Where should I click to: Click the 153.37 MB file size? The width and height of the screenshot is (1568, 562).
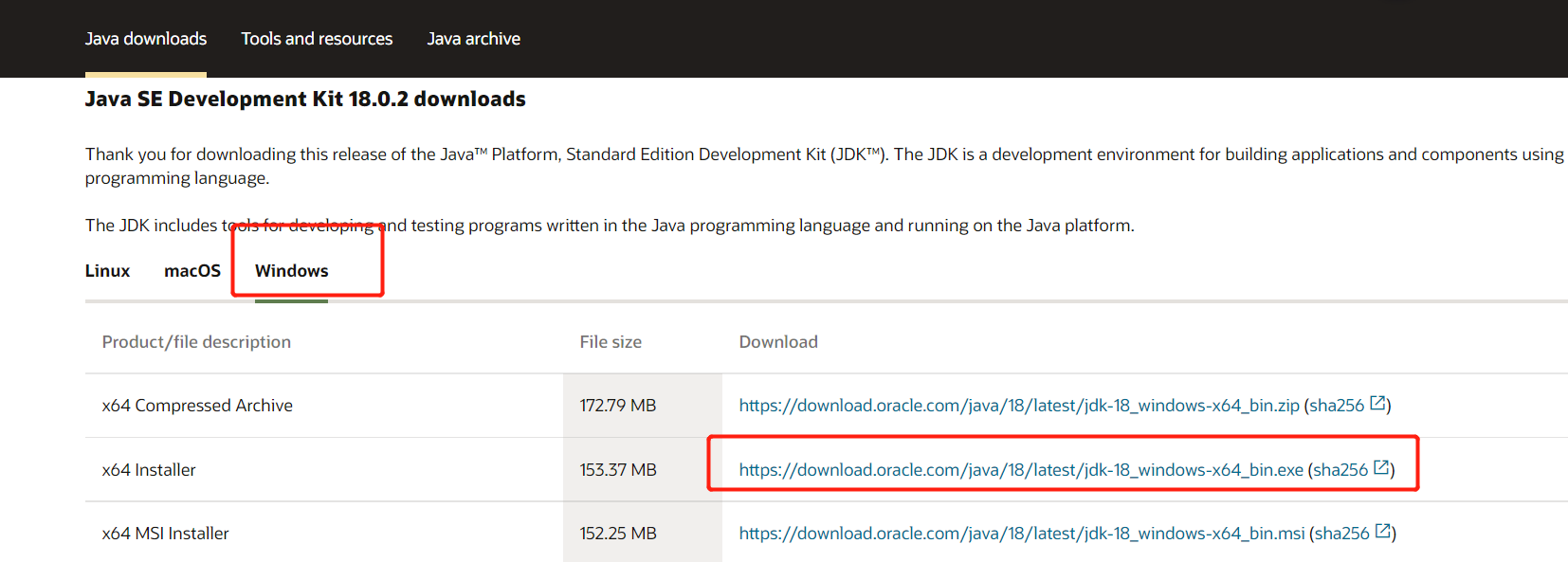(x=618, y=470)
